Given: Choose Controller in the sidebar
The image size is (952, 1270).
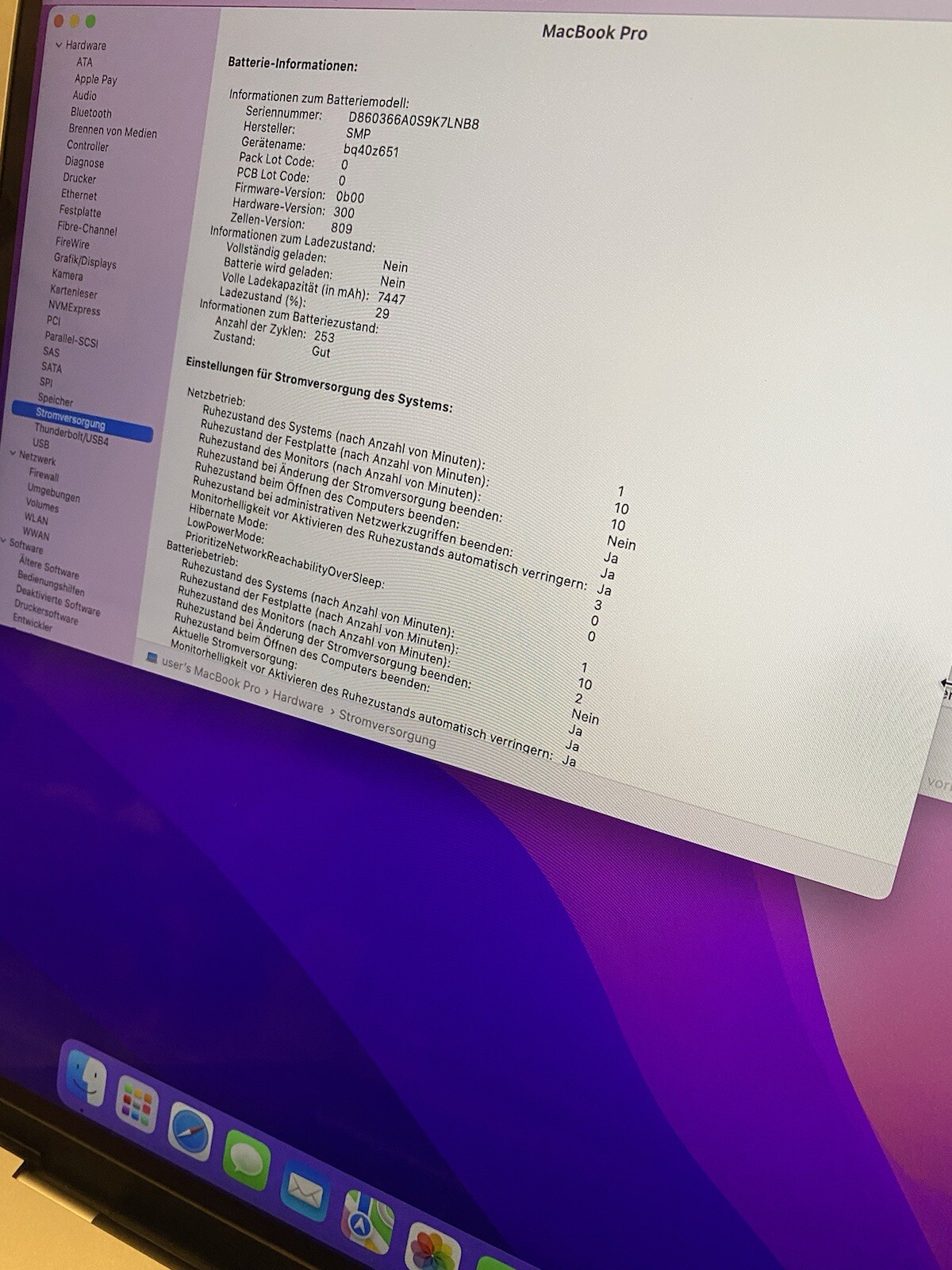Looking at the screenshot, I should (88, 146).
